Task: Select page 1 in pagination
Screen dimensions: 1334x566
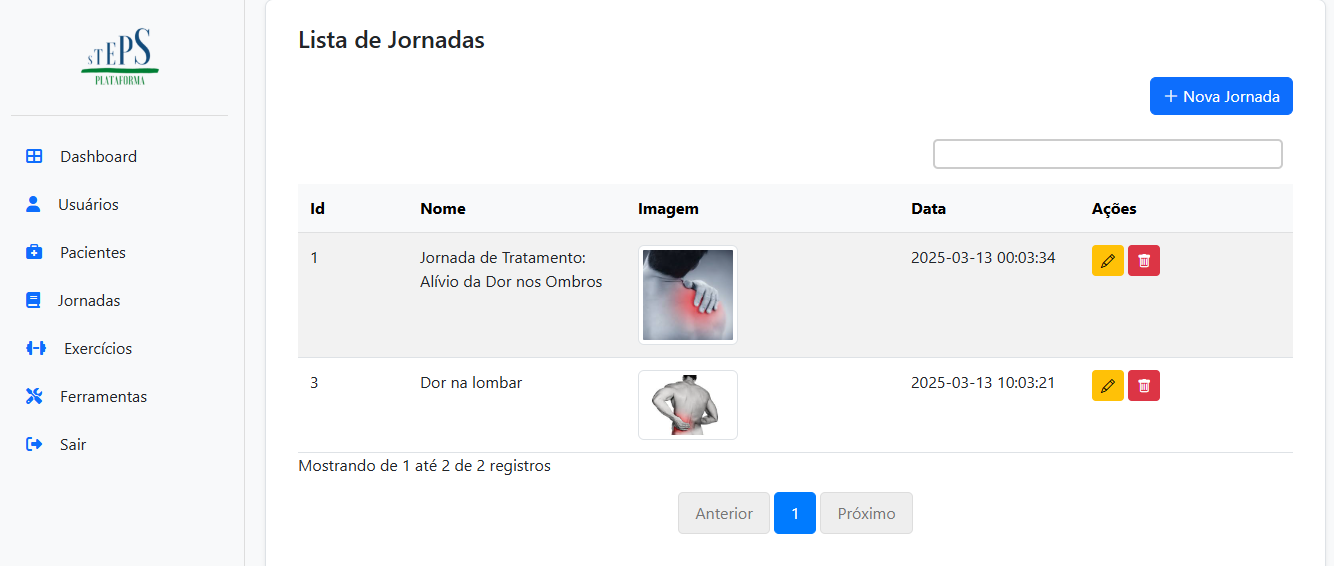Action: [795, 513]
